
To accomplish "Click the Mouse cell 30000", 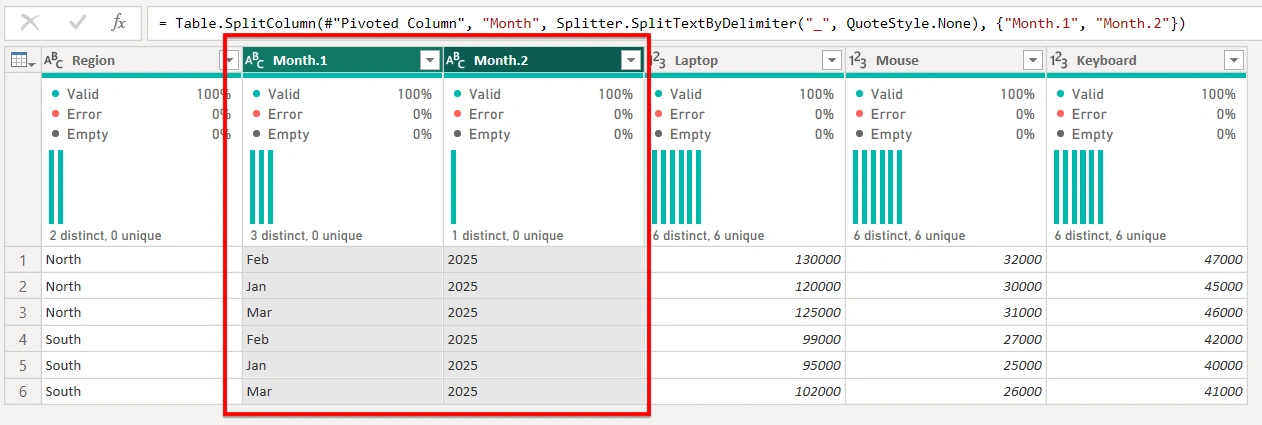I will coord(945,286).
